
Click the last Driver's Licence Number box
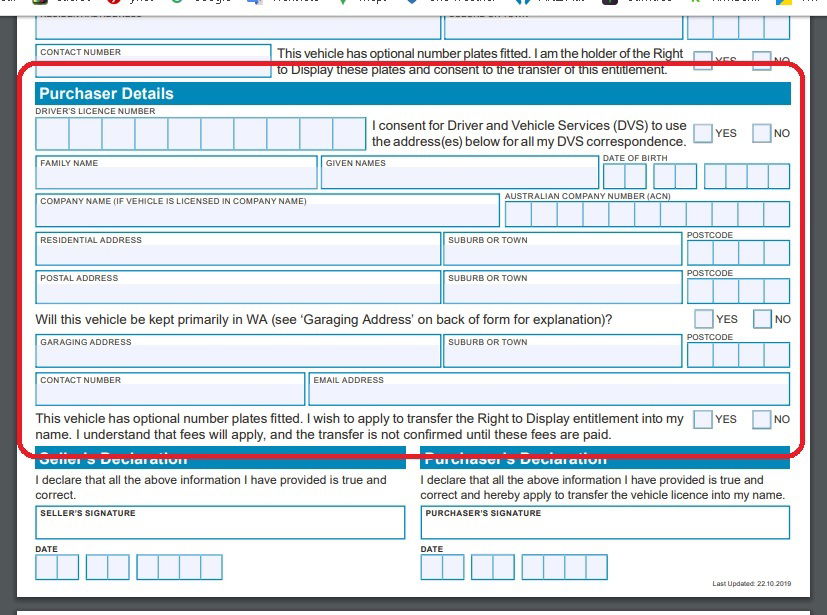[349, 134]
